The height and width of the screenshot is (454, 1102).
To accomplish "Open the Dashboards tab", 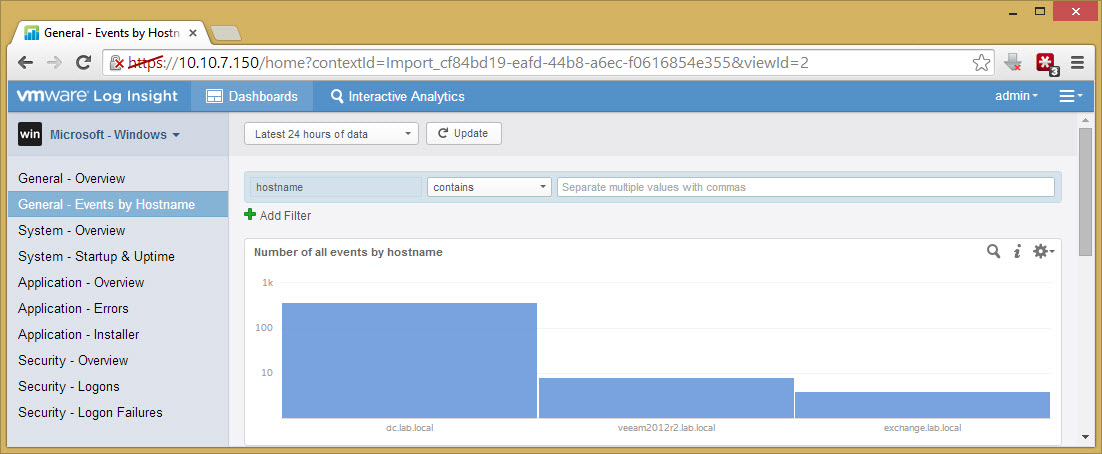I will coord(252,96).
